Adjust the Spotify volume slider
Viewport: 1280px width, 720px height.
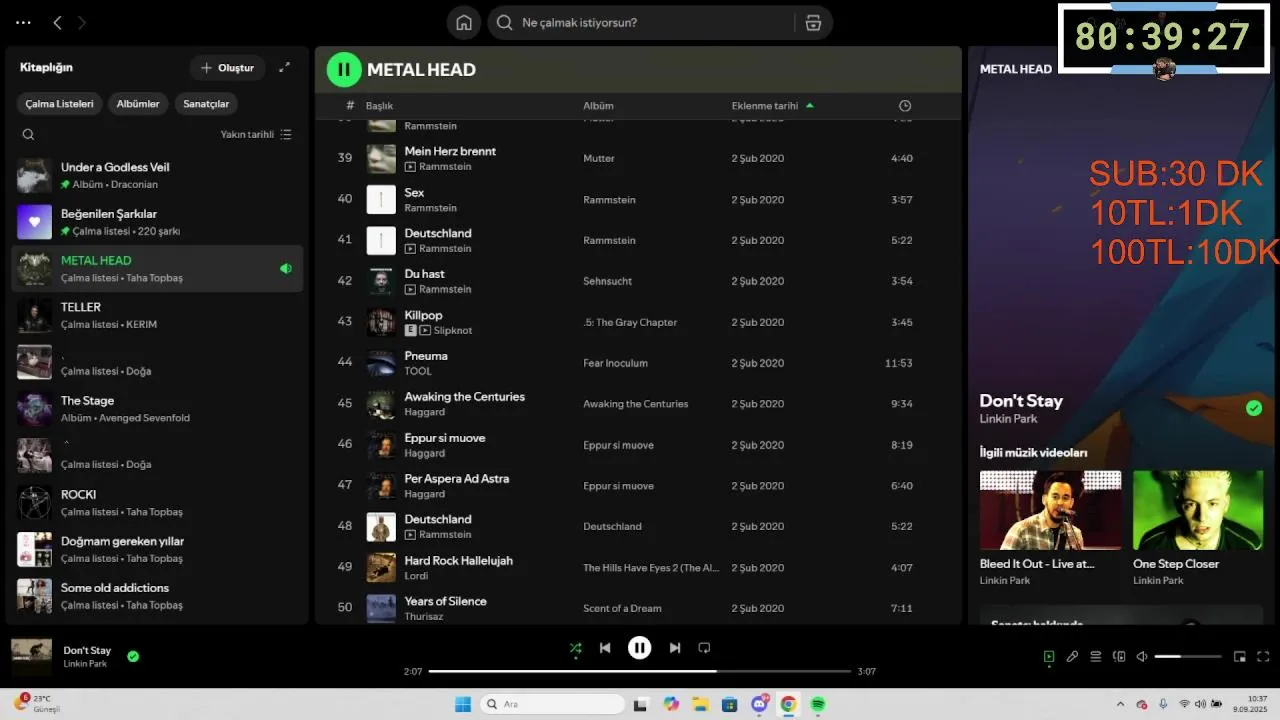tap(1188, 657)
